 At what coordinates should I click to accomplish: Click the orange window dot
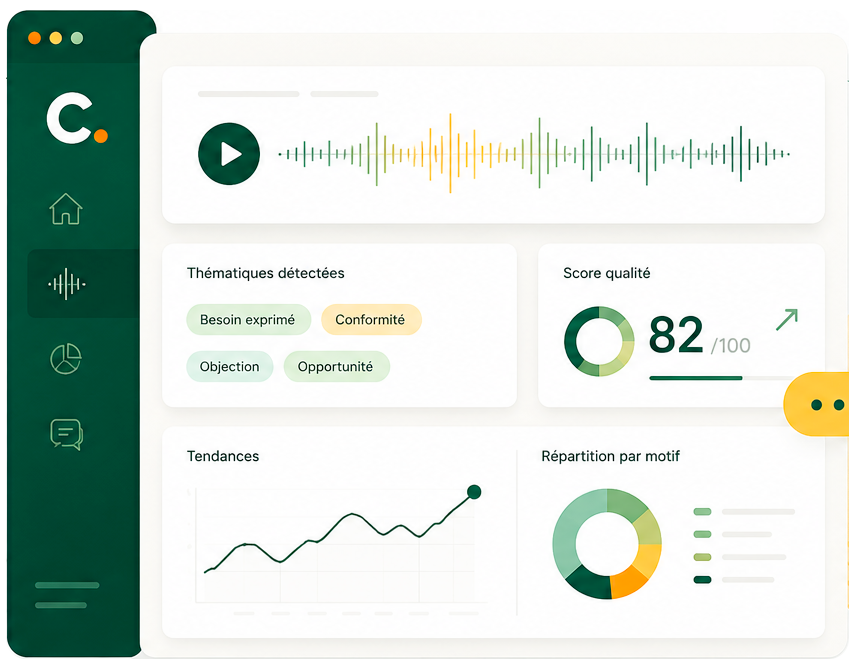pos(35,38)
